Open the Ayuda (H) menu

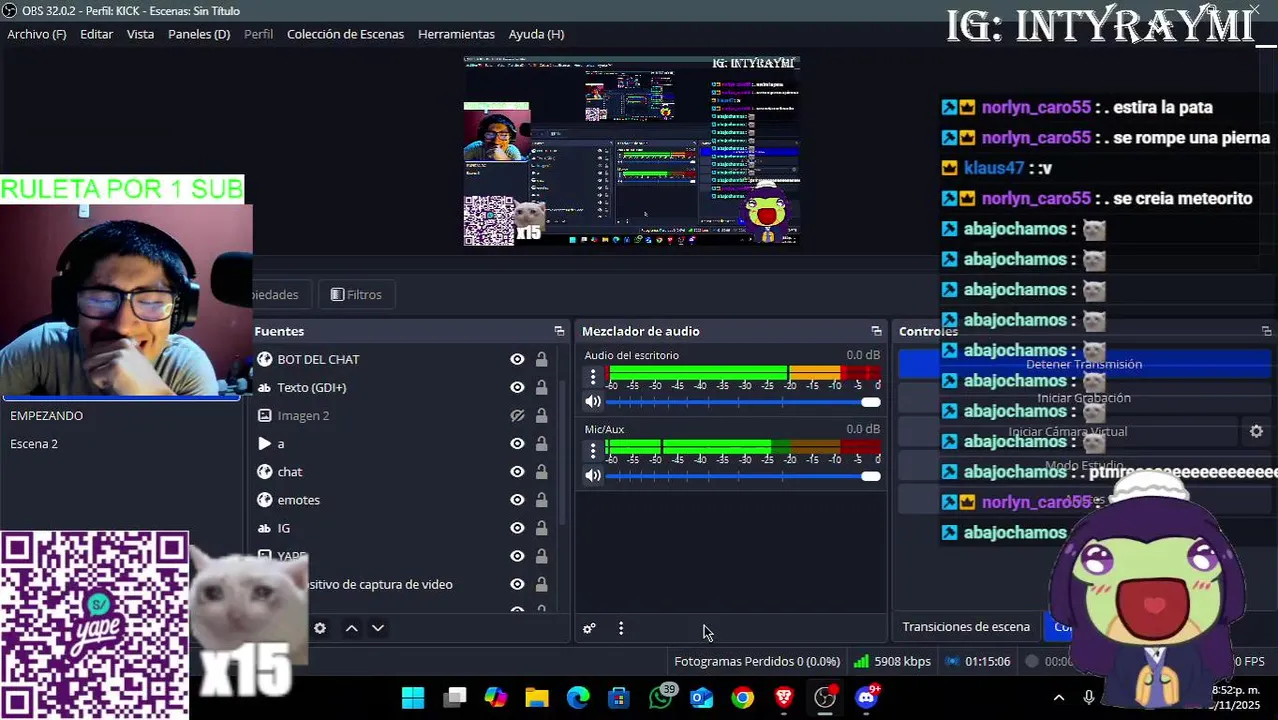[537, 34]
